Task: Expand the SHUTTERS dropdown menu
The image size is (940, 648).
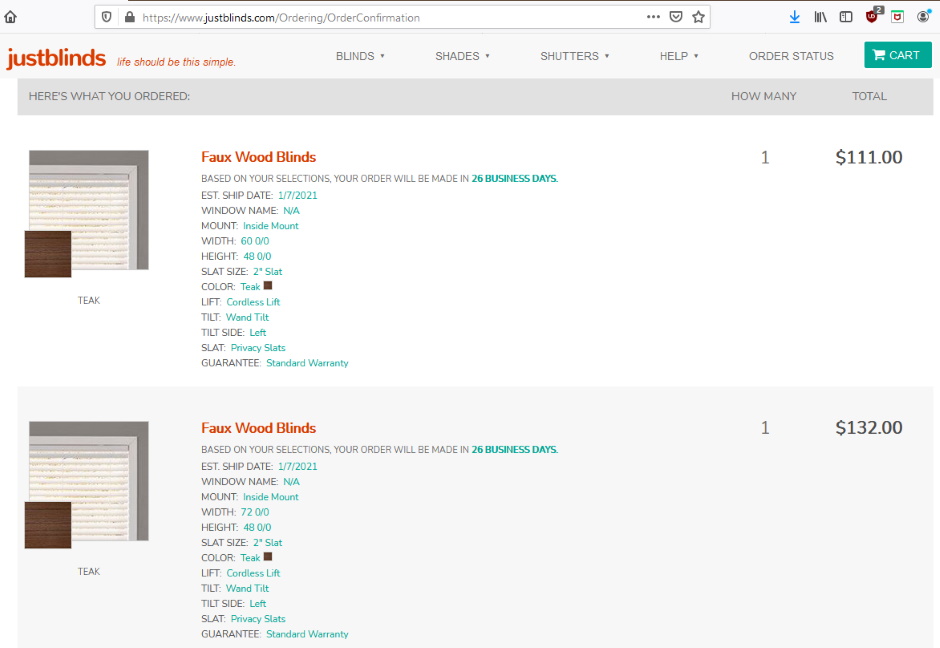Action: (x=574, y=56)
